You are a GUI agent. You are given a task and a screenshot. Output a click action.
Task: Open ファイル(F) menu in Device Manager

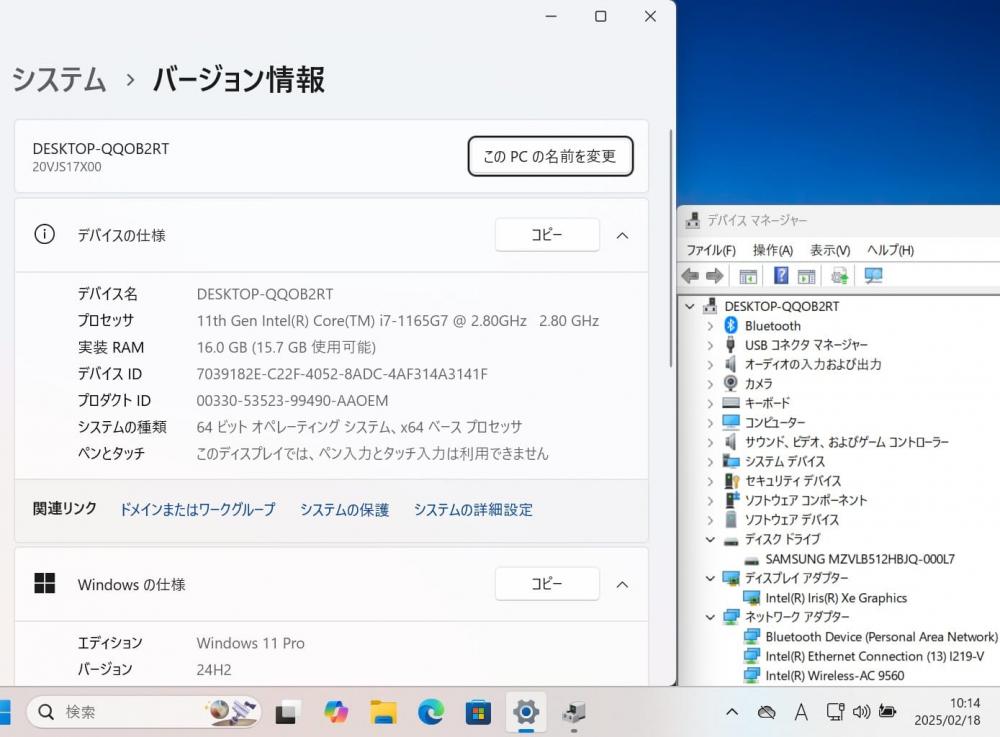click(x=710, y=251)
